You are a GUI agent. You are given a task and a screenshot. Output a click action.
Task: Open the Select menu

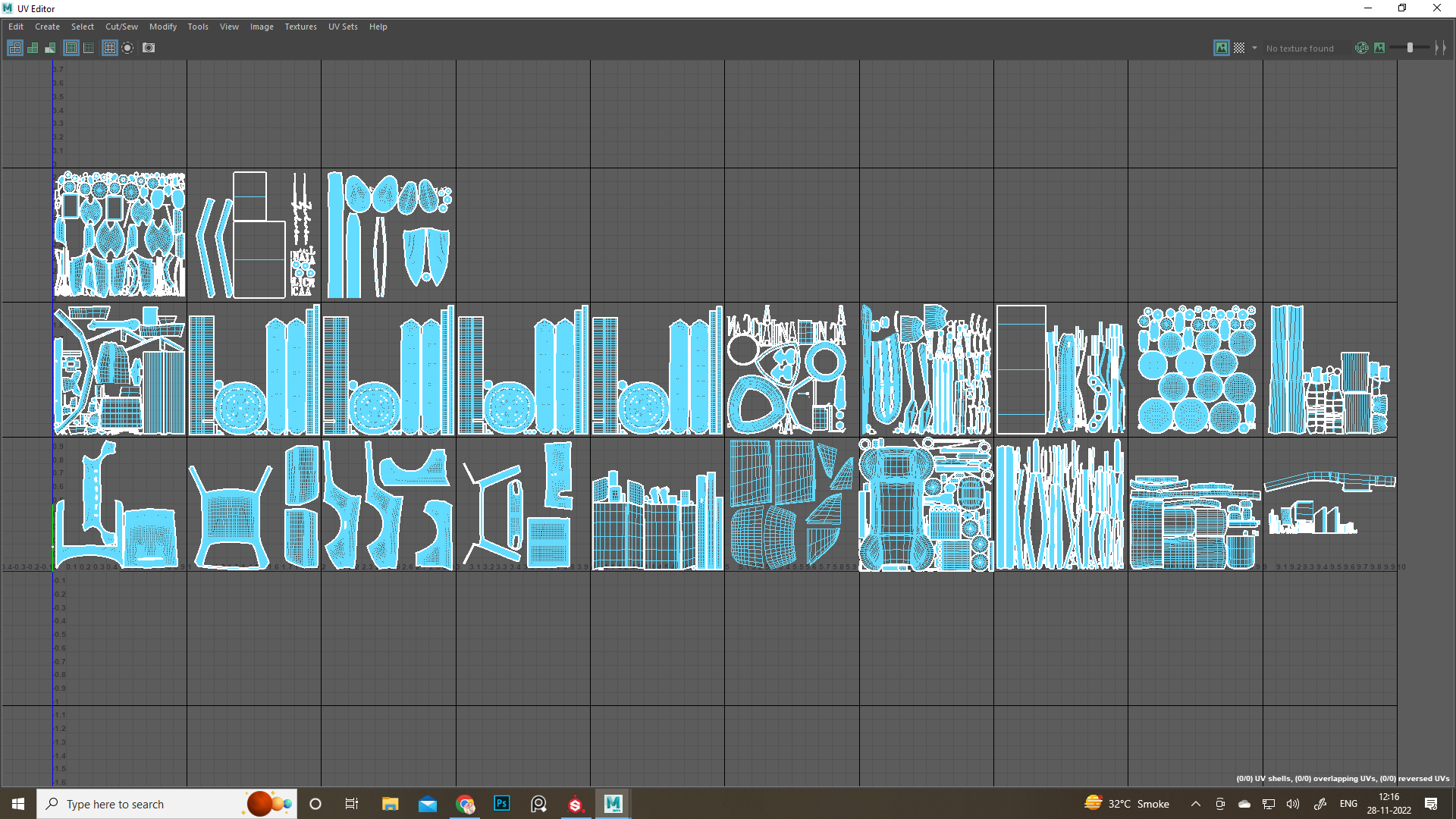(x=83, y=27)
